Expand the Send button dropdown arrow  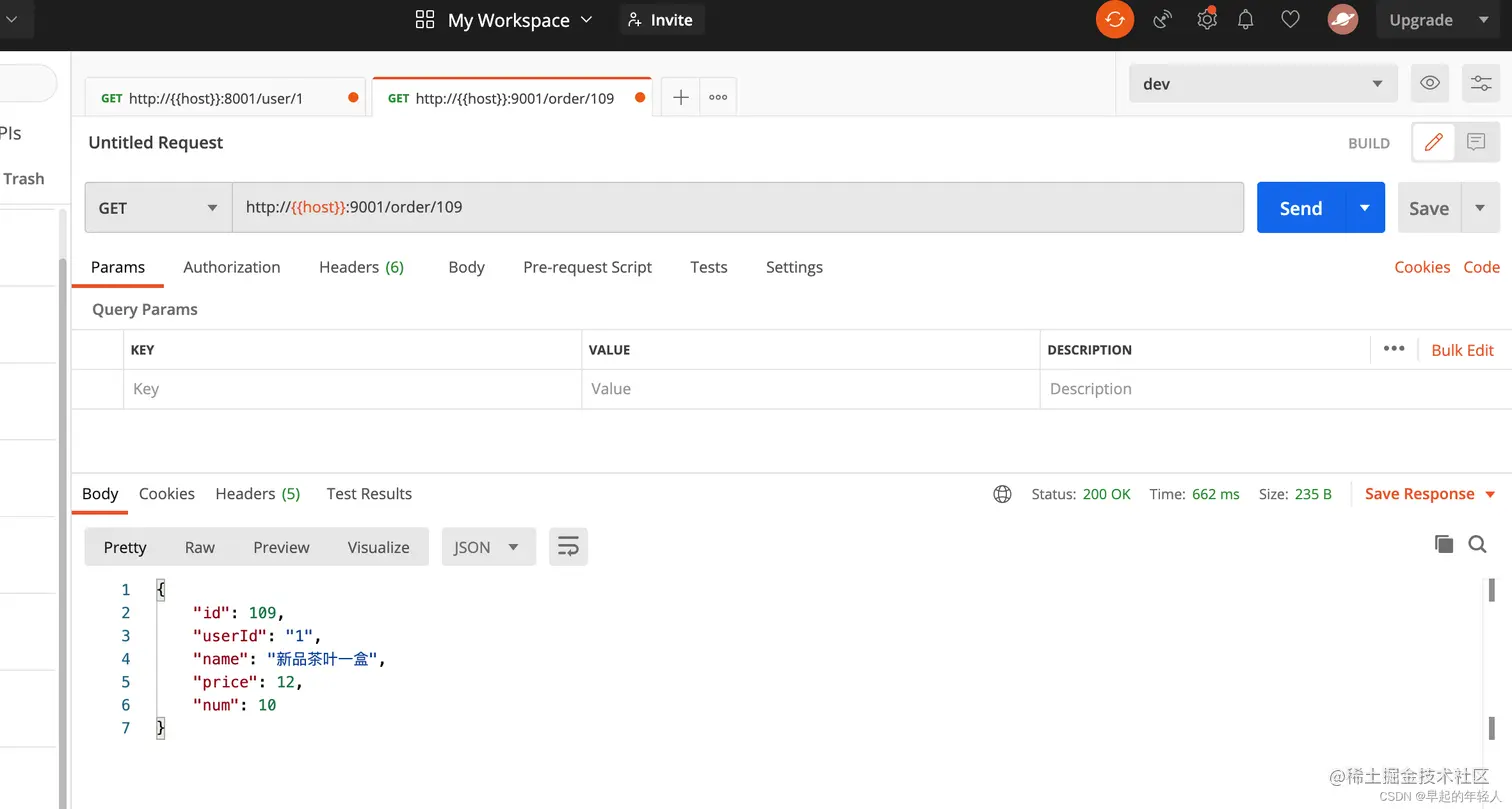(x=1364, y=208)
